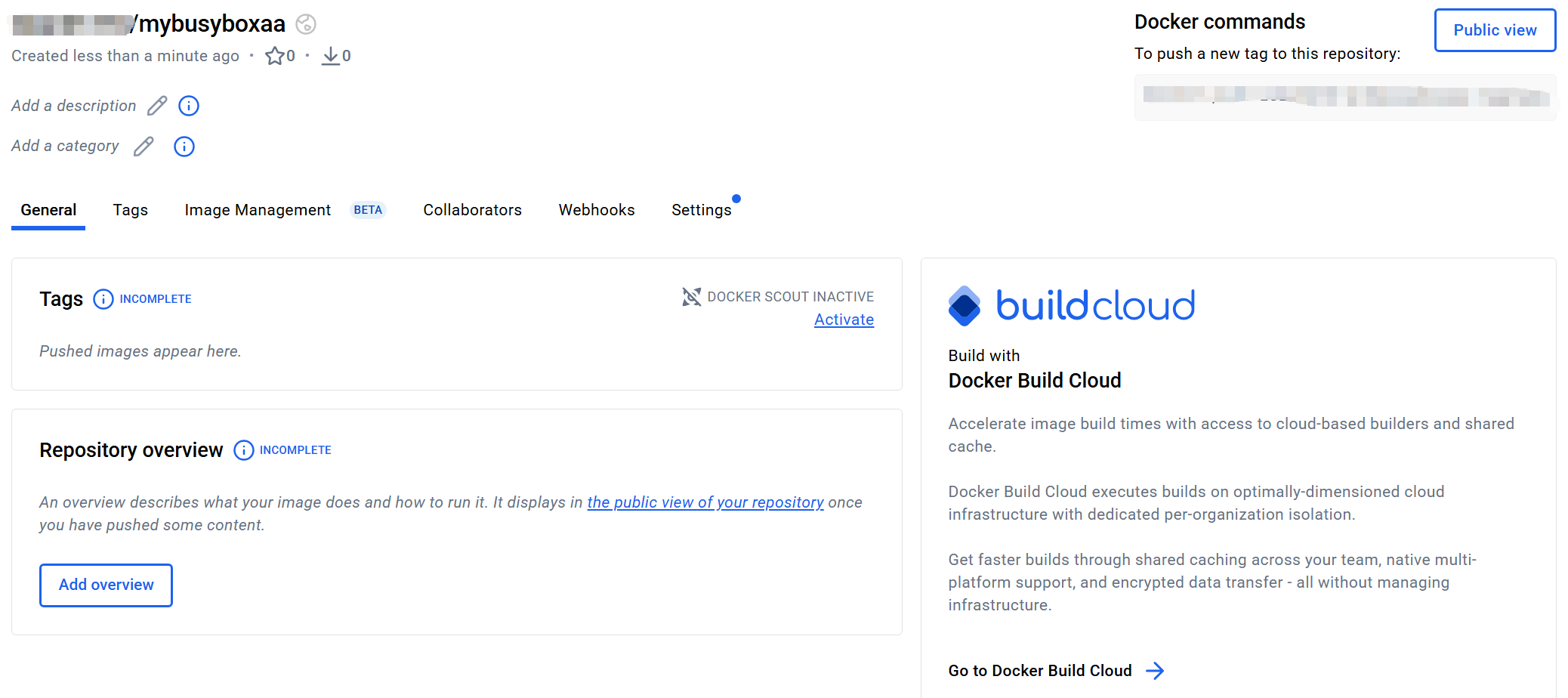Screen dimensions: 1568x698
Task: Go to the Webhooks tab
Action: [597, 210]
